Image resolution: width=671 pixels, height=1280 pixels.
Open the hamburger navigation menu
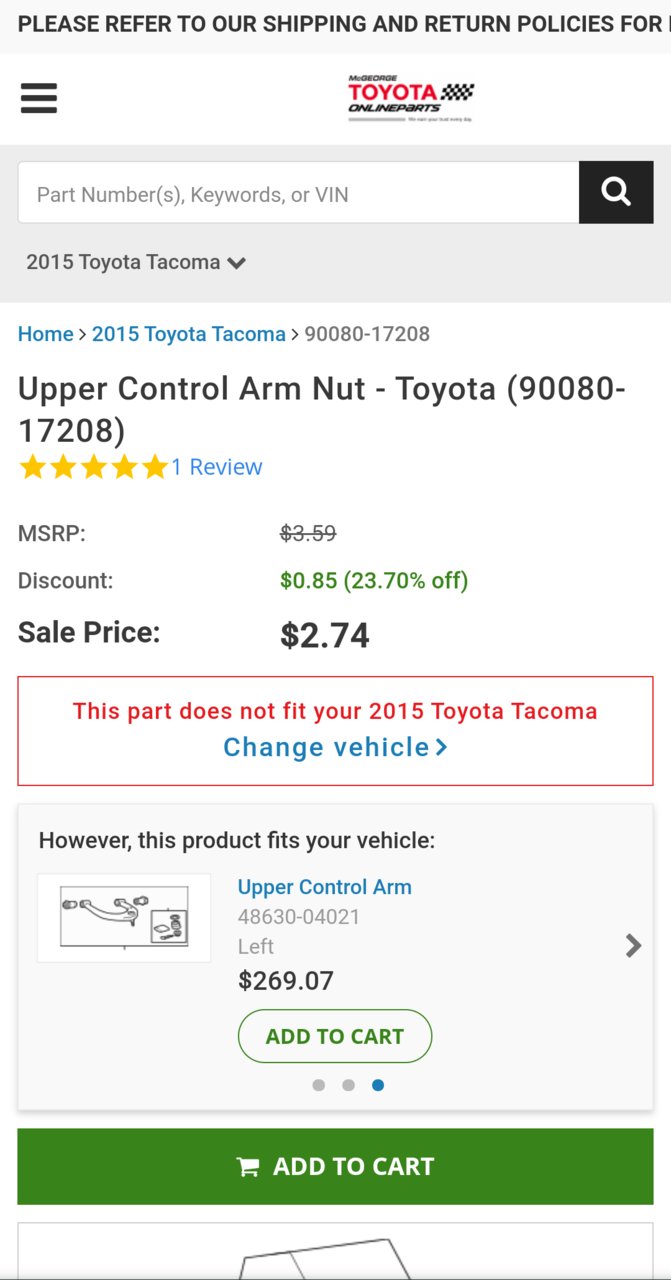coord(39,98)
